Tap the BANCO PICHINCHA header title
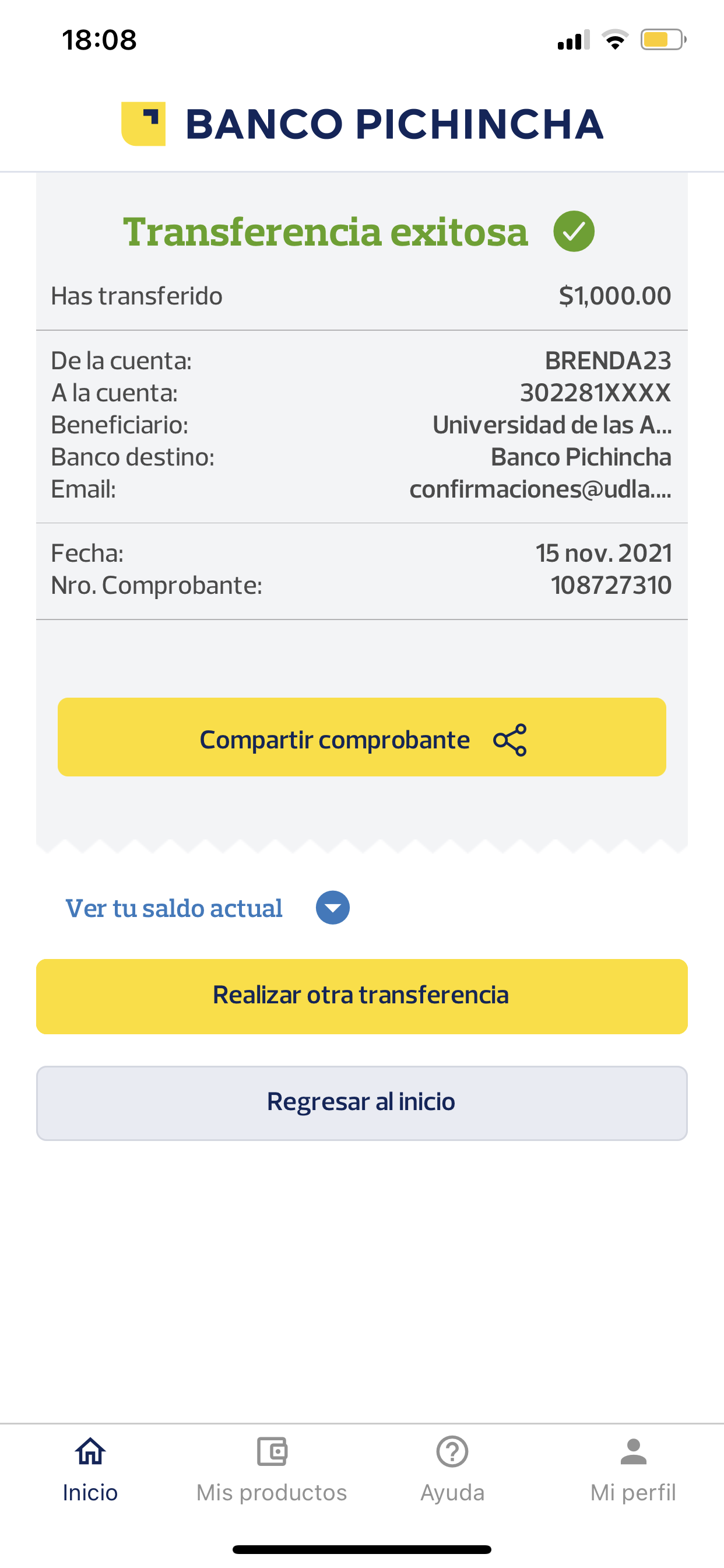 [x=394, y=124]
